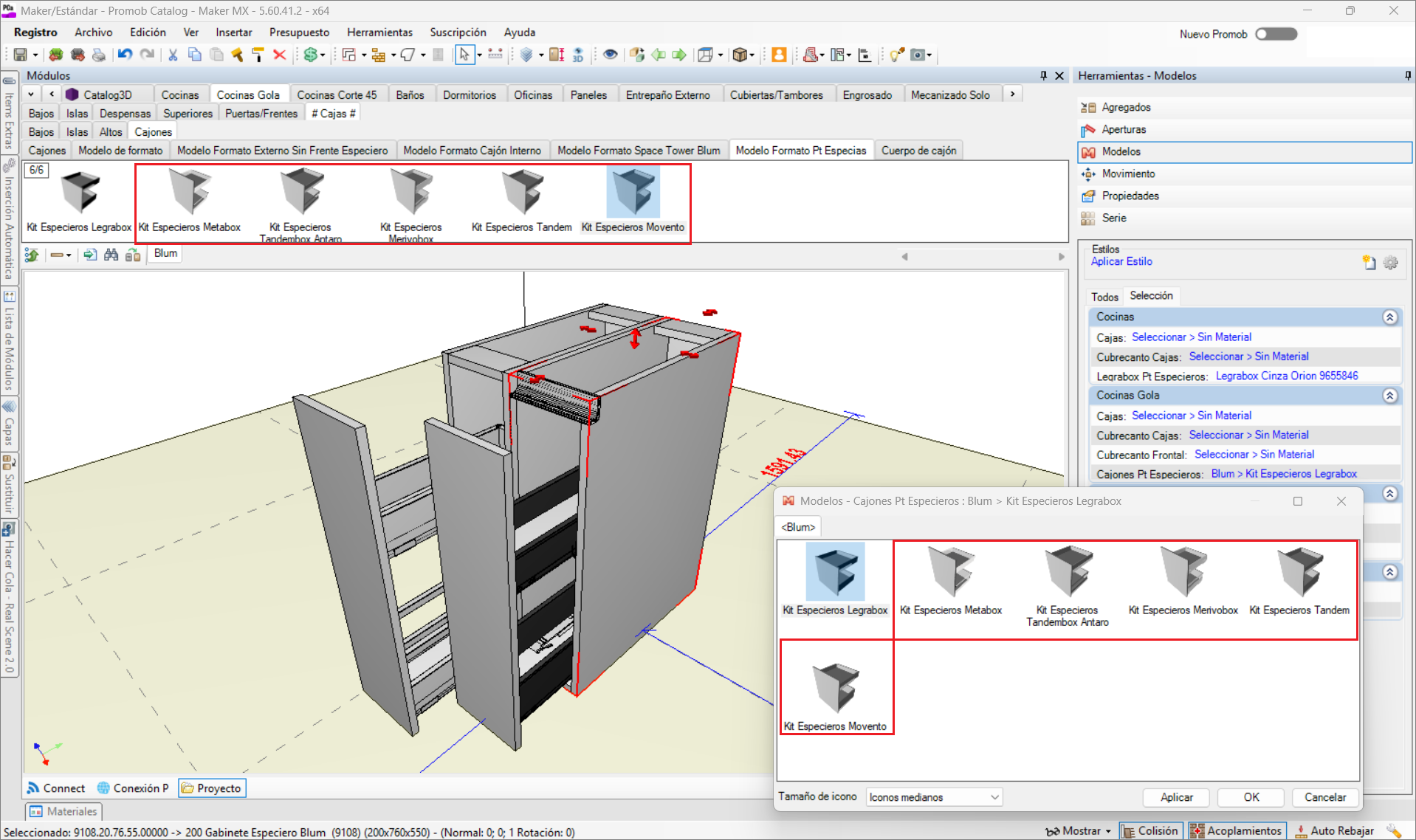
Task: Open the Herramientas menu
Action: pos(379,32)
